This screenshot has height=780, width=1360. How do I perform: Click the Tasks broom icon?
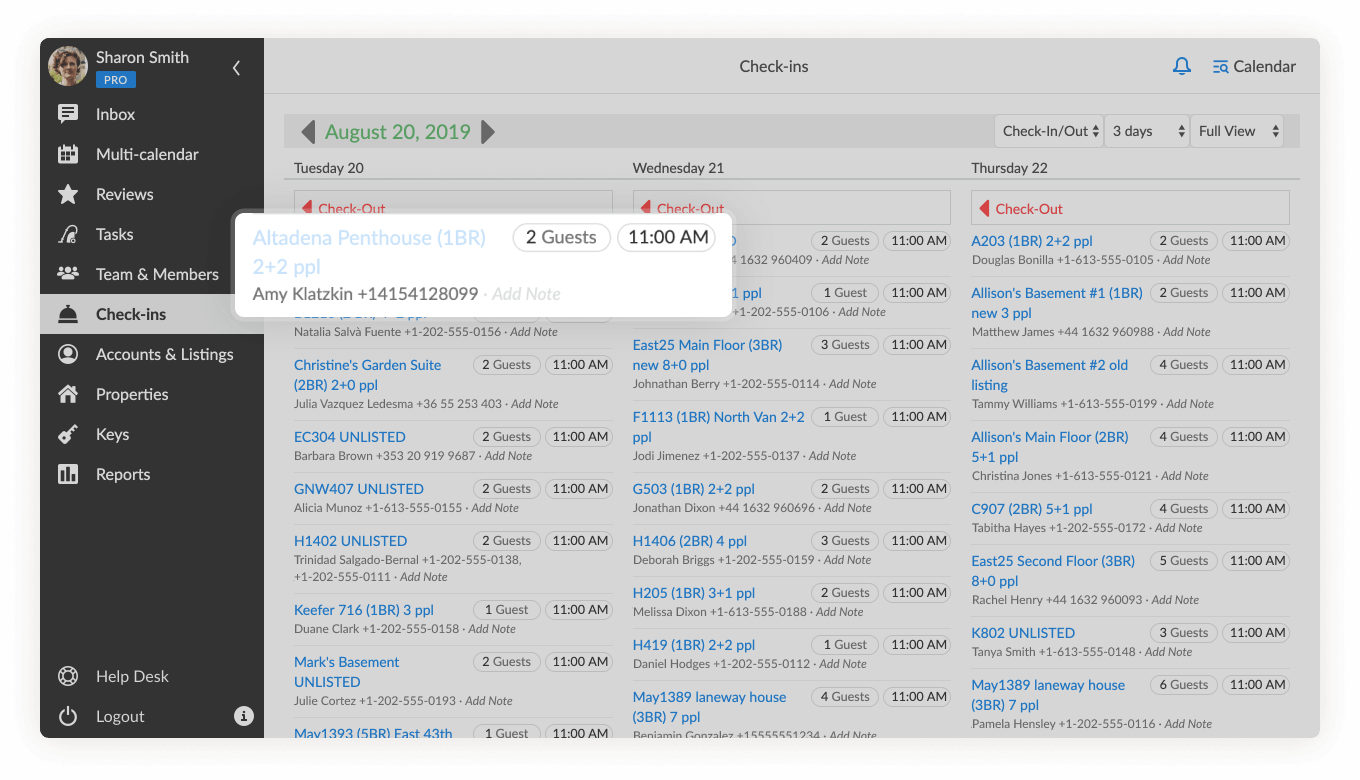pos(68,234)
